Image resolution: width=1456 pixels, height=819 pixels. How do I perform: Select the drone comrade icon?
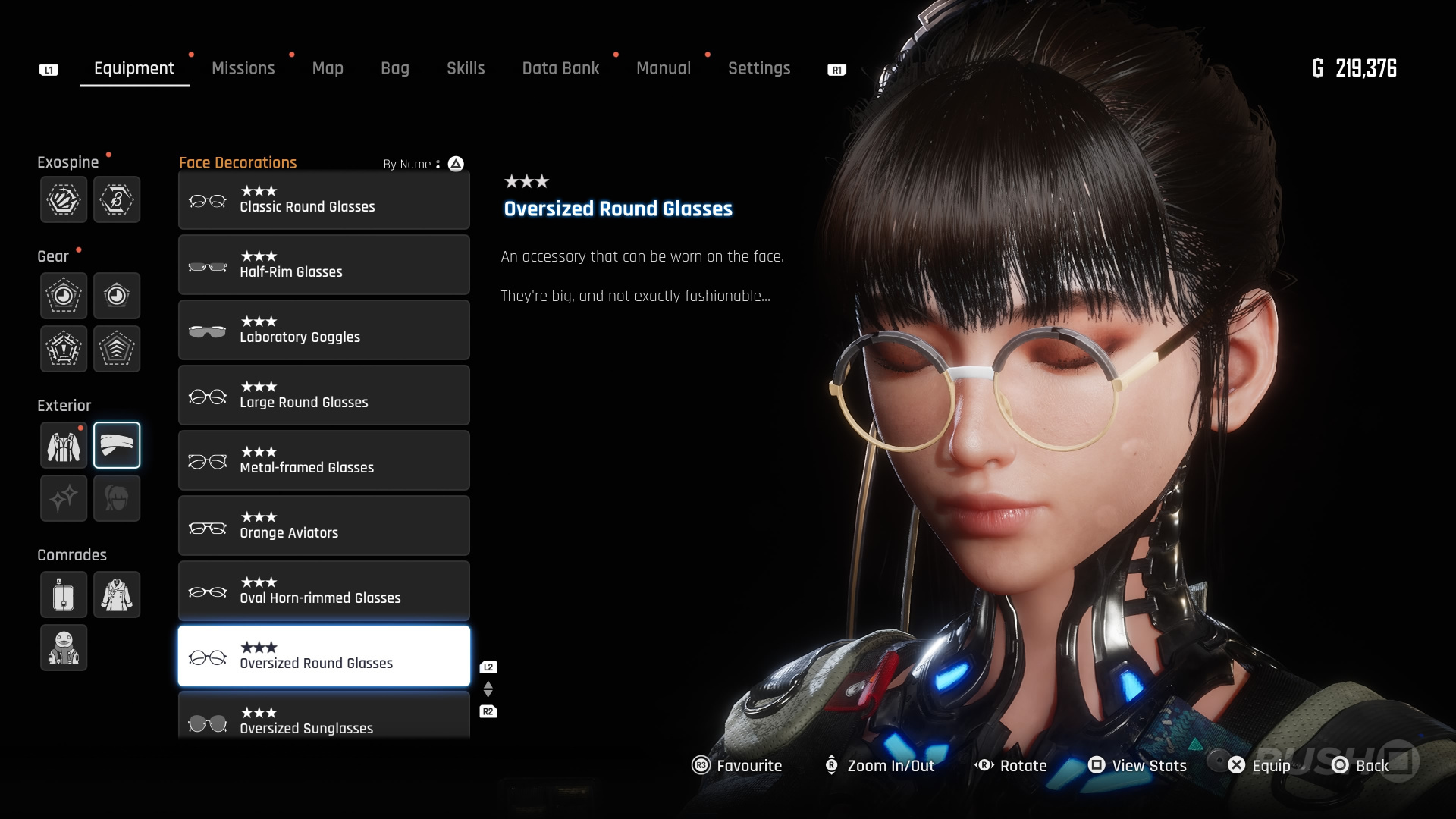pyautogui.click(x=64, y=595)
